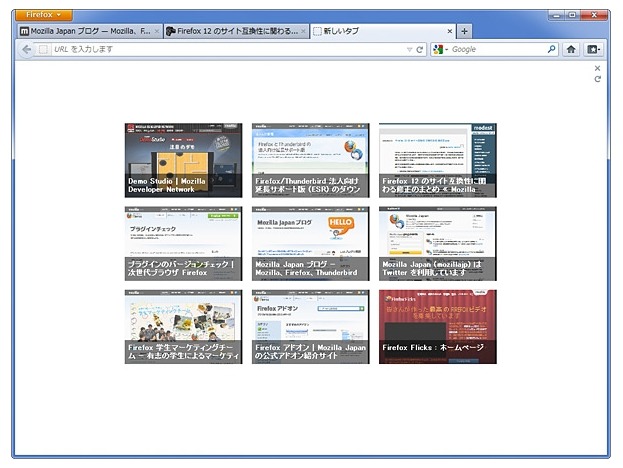
Task: Open the Firefox 学生マーケティングチーム tile
Action: coord(183,327)
